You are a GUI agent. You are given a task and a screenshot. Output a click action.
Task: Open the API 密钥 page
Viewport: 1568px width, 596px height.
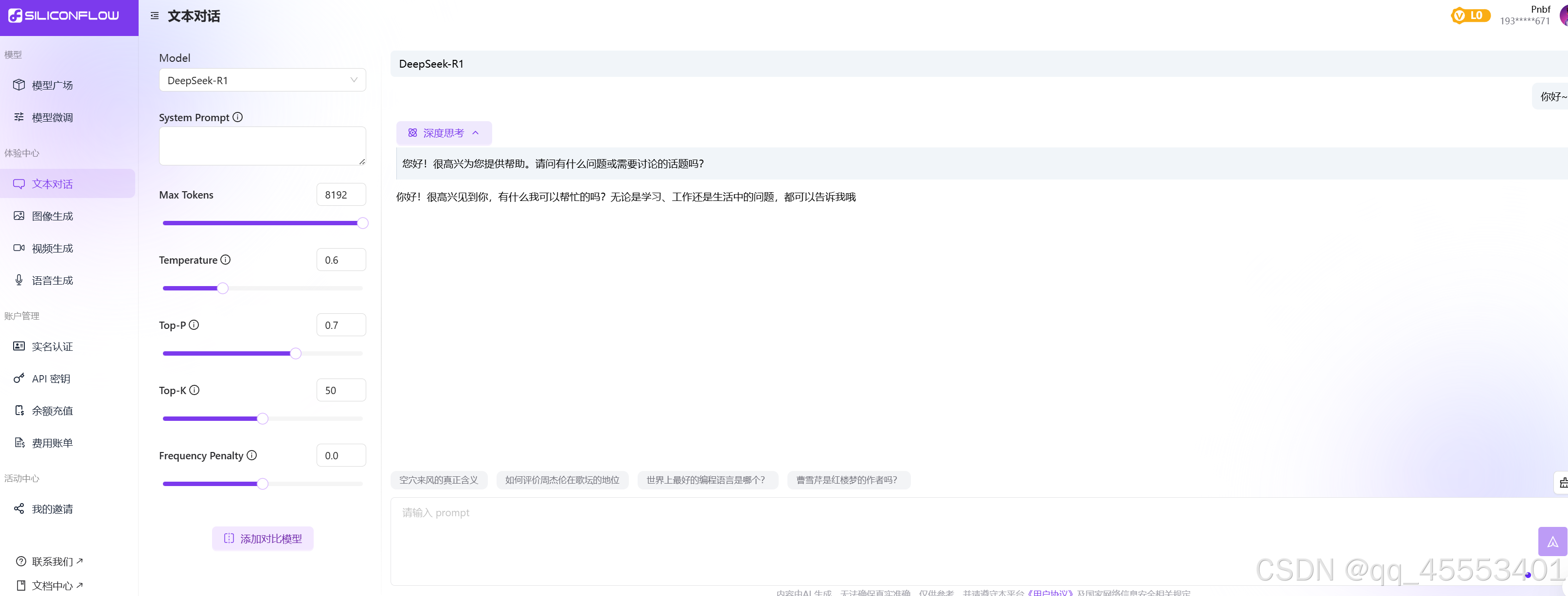pos(51,379)
